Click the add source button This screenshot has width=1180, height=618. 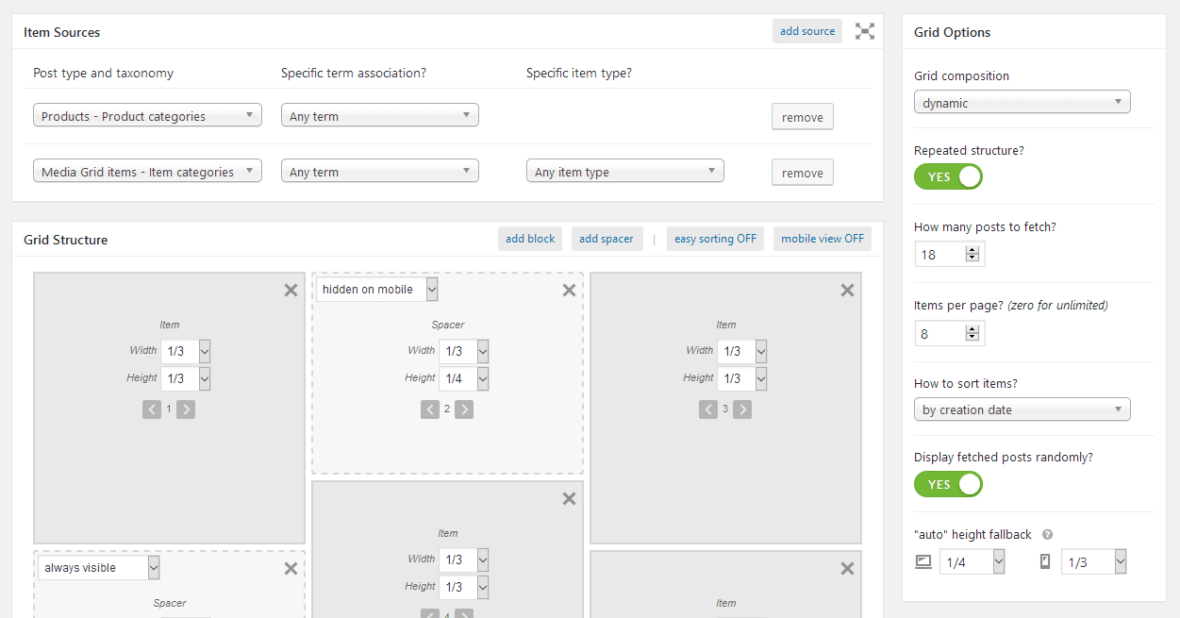tap(807, 31)
